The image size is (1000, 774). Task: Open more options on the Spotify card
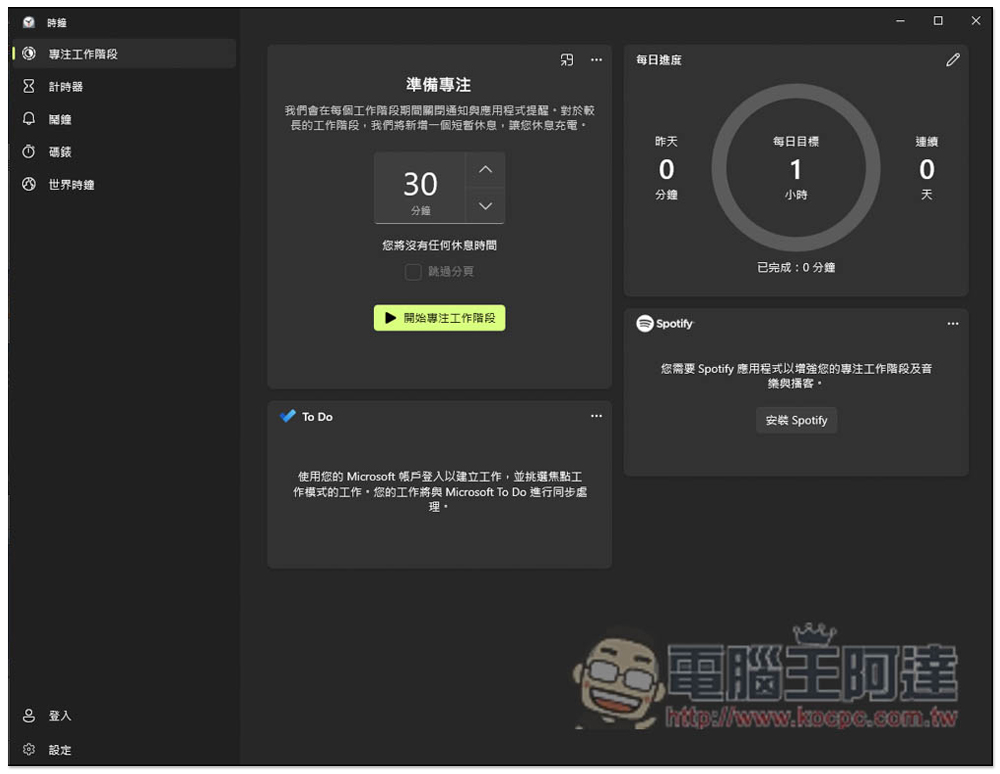pyautogui.click(x=953, y=324)
